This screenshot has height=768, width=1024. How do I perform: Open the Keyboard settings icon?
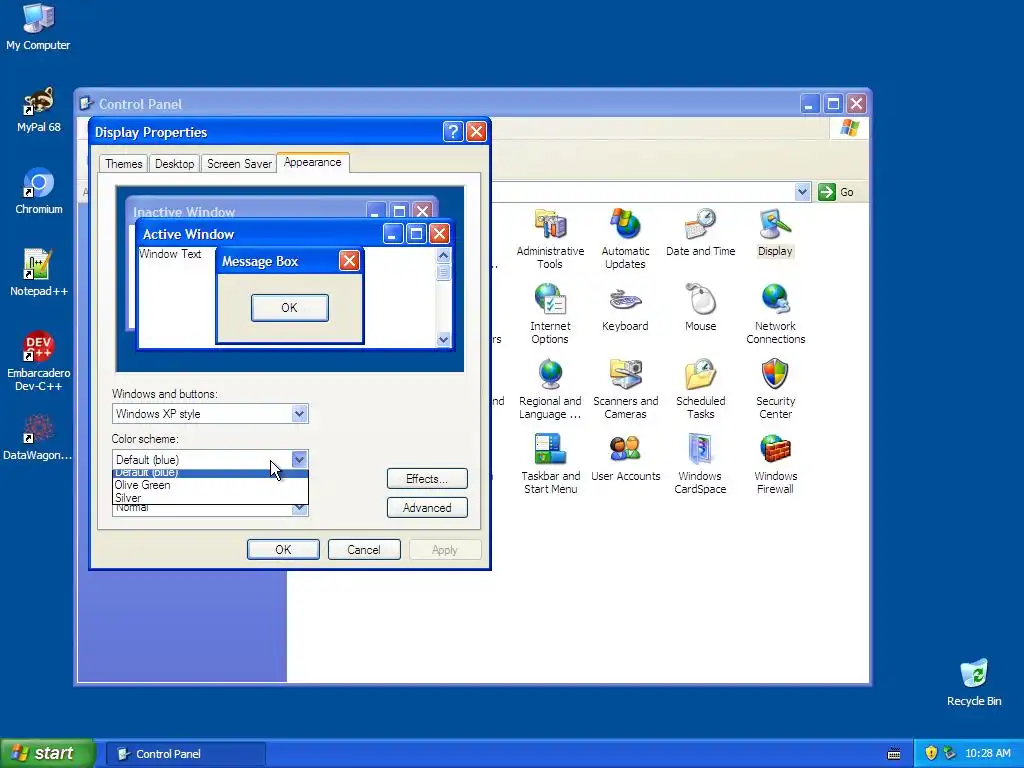625,308
